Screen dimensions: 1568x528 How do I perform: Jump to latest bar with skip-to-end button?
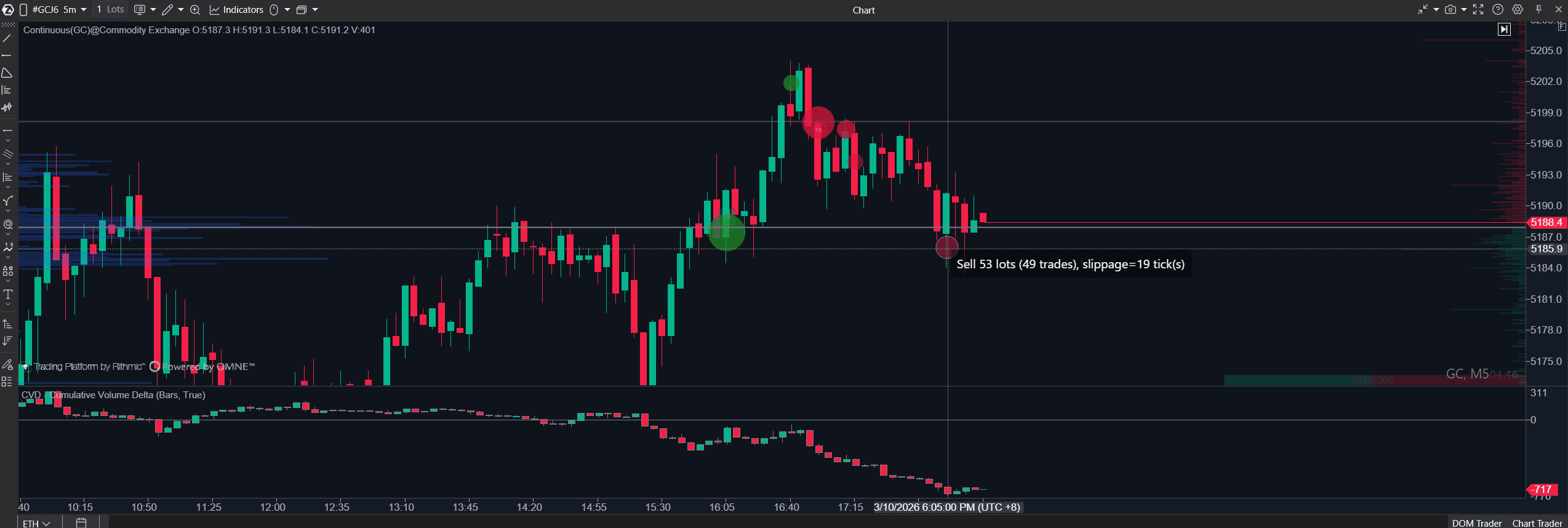click(1504, 29)
